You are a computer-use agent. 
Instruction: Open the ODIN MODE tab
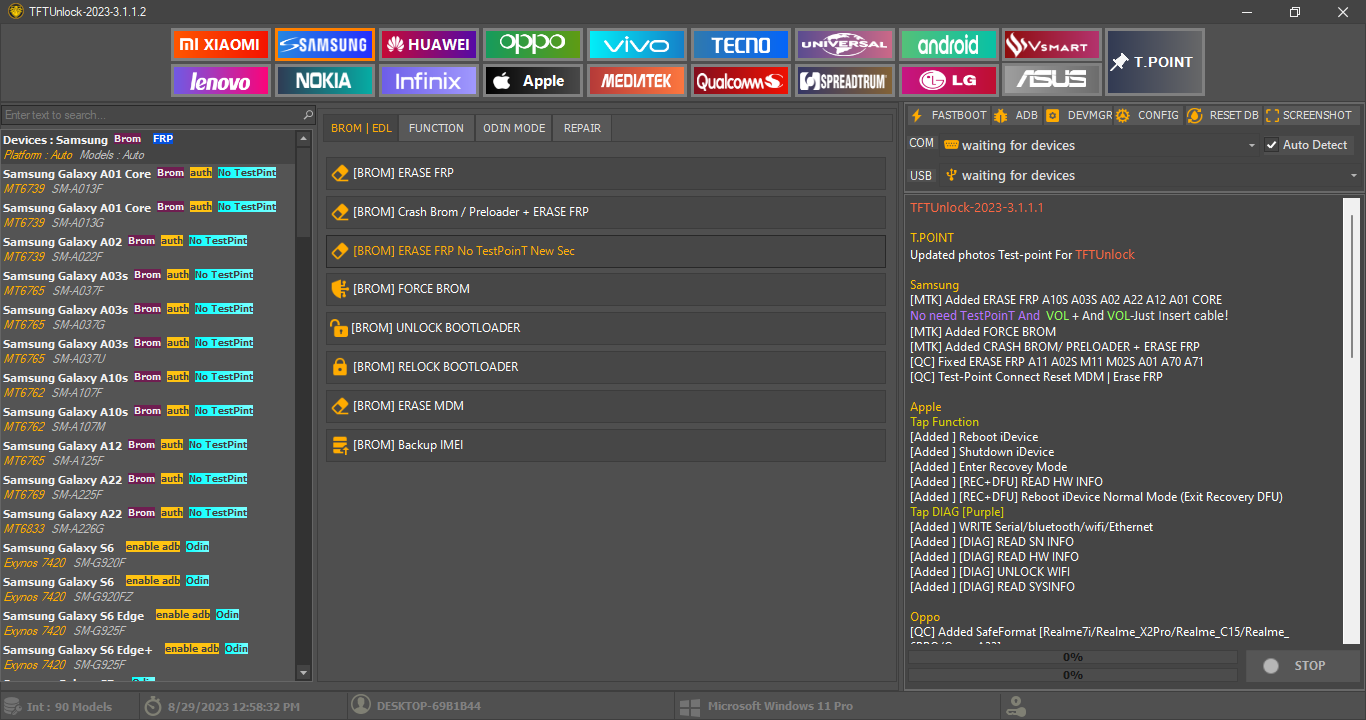514,128
